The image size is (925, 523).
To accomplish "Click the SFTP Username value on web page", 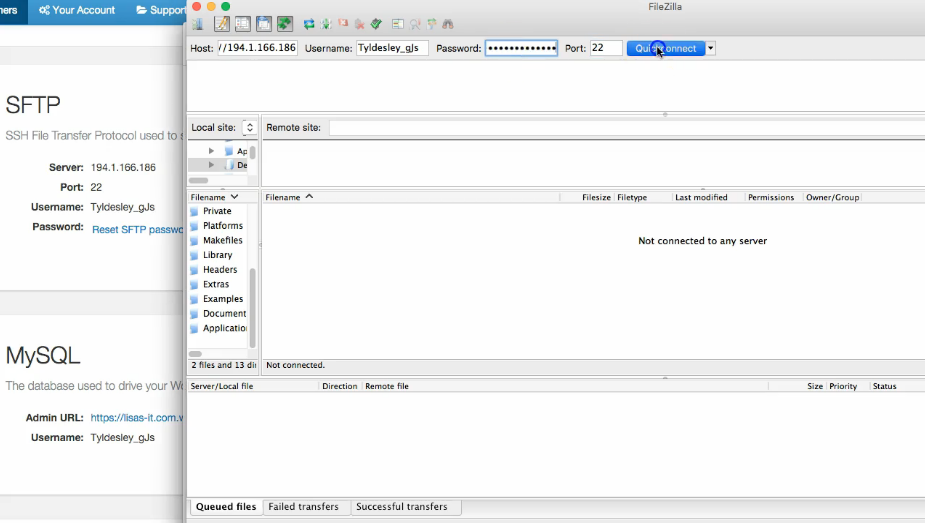I will (123, 207).
